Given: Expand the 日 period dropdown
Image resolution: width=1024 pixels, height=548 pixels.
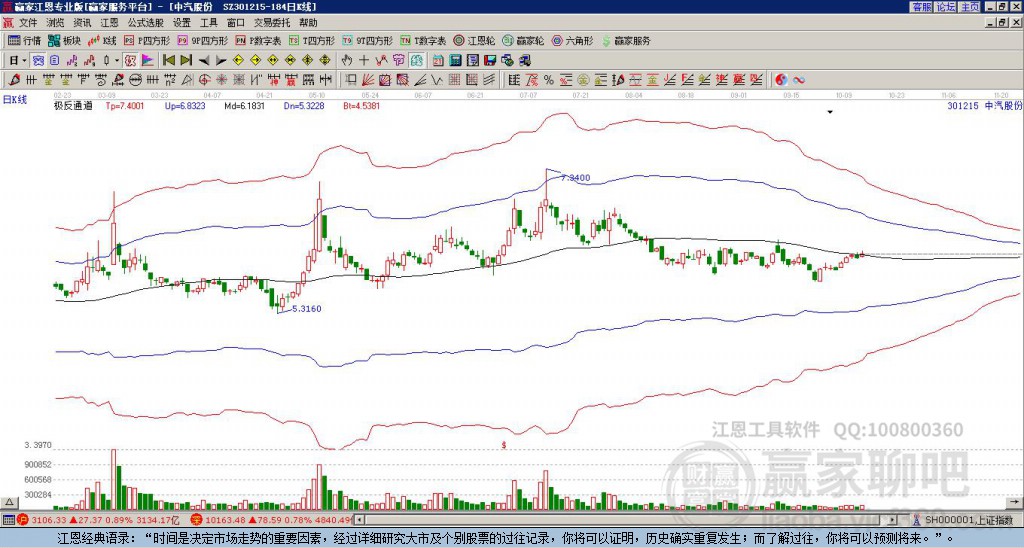Looking at the screenshot, I should [24, 61].
